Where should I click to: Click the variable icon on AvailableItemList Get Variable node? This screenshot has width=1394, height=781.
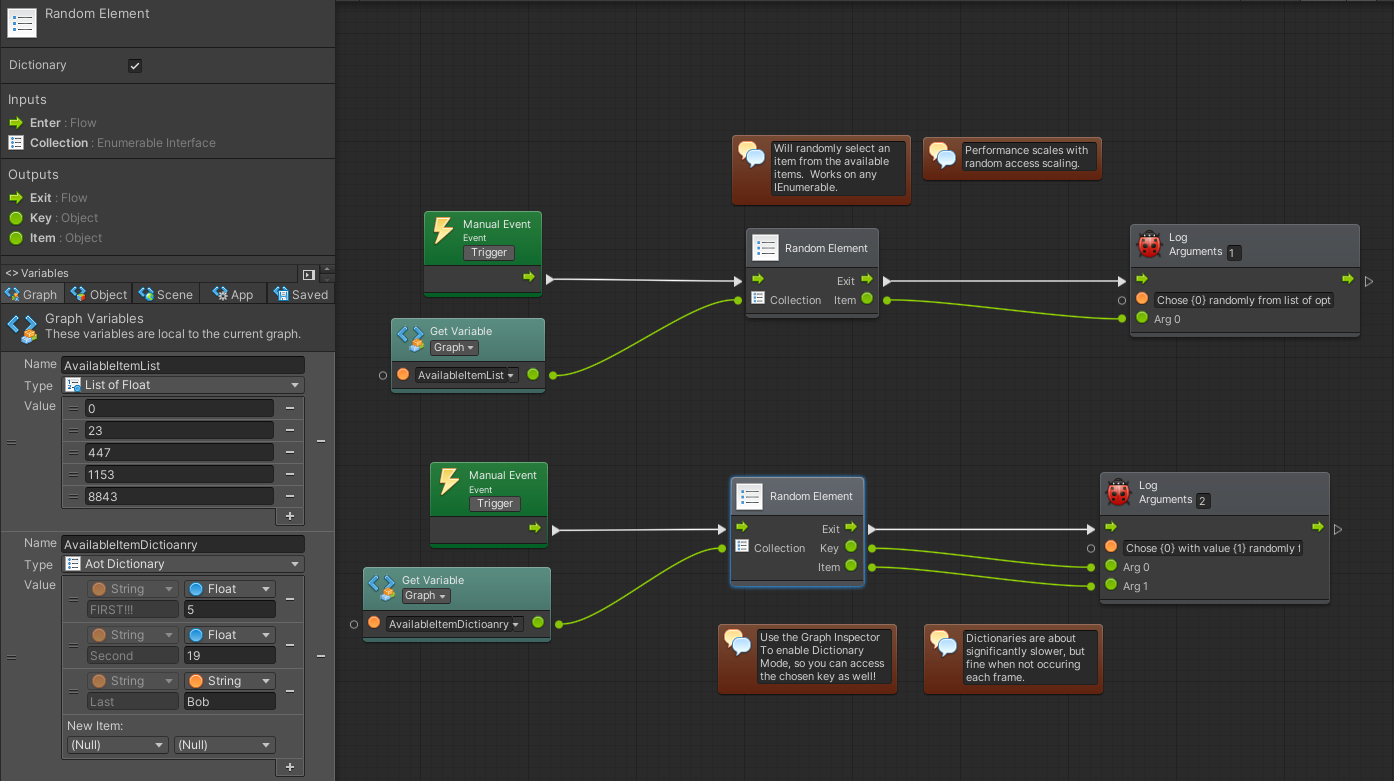point(410,338)
